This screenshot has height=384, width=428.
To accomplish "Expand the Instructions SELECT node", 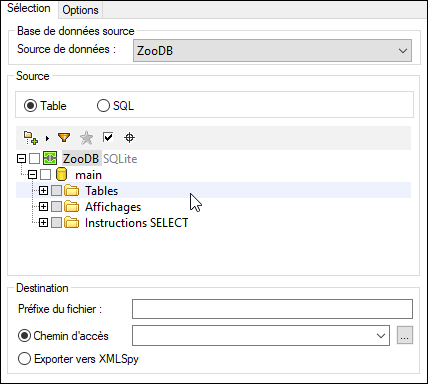I will coord(43,223).
